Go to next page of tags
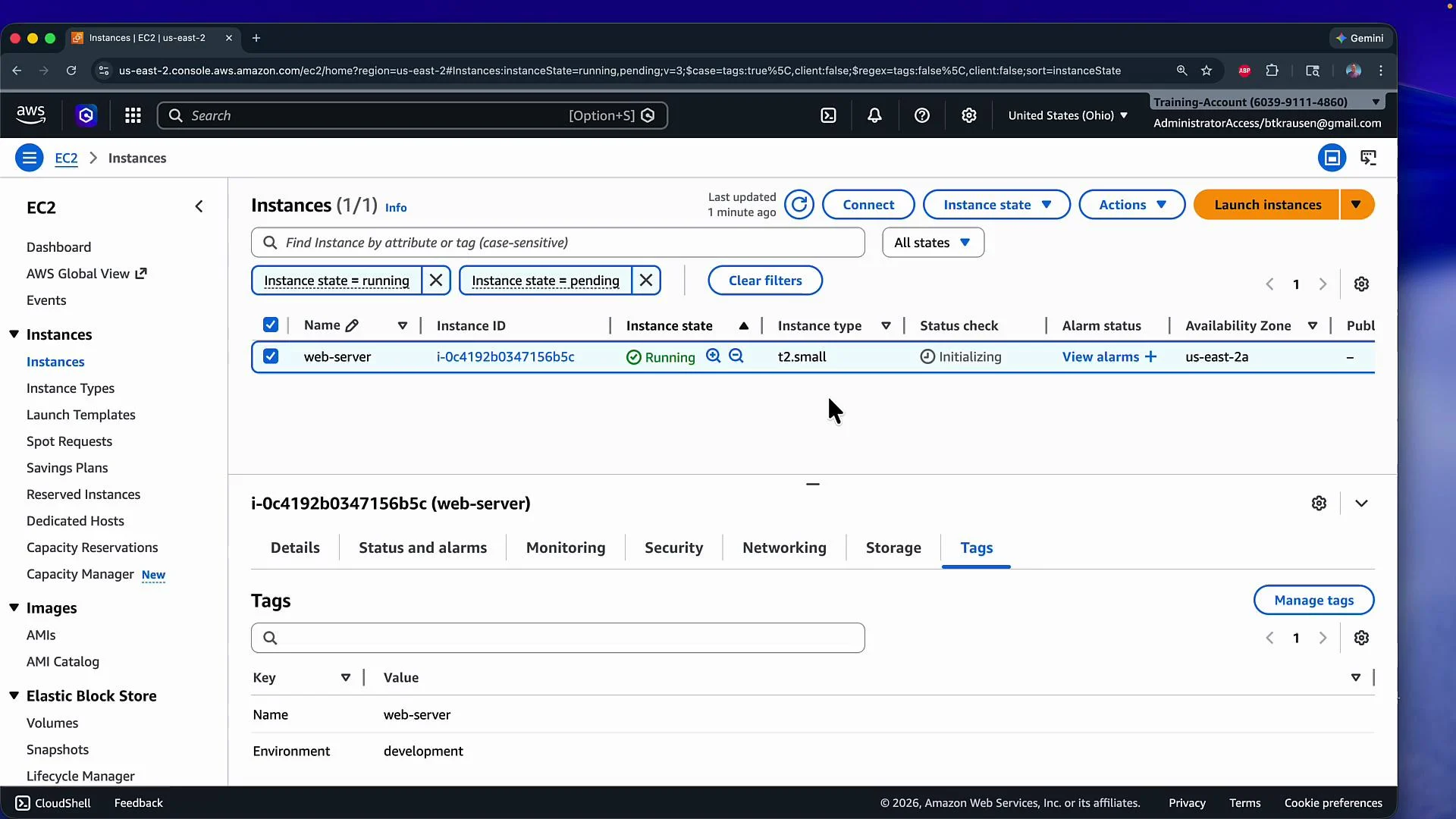The width and height of the screenshot is (1456, 819). click(1323, 638)
